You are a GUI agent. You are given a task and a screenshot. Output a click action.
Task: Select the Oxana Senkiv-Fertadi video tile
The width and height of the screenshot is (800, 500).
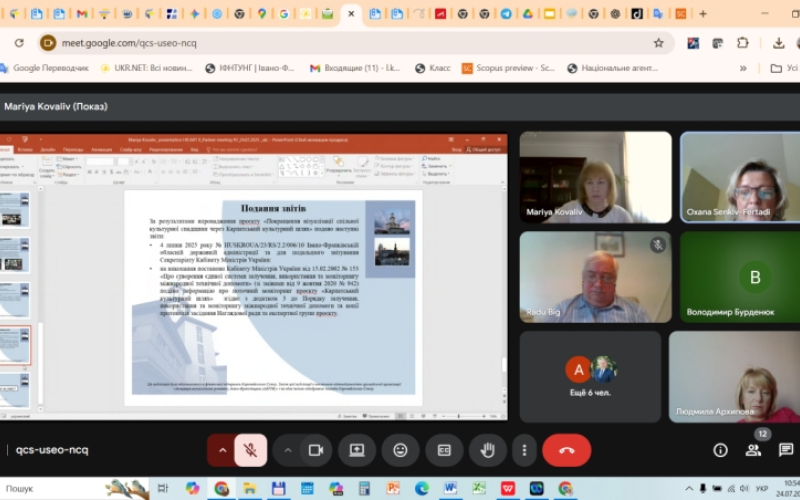pos(740,177)
